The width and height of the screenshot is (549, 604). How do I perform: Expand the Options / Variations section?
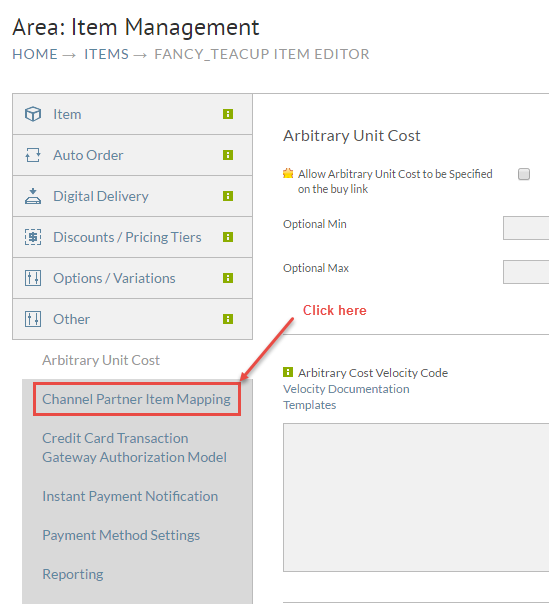[x=133, y=278]
